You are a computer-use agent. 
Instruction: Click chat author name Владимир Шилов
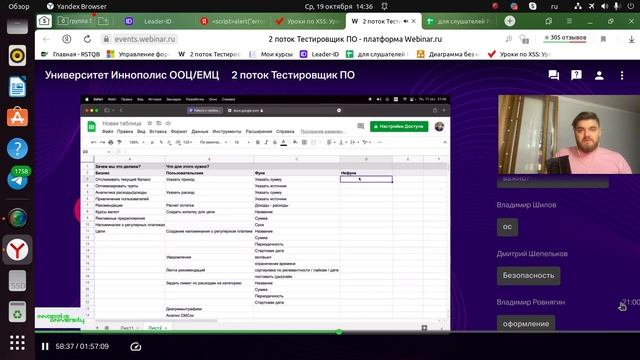(x=526, y=205)
